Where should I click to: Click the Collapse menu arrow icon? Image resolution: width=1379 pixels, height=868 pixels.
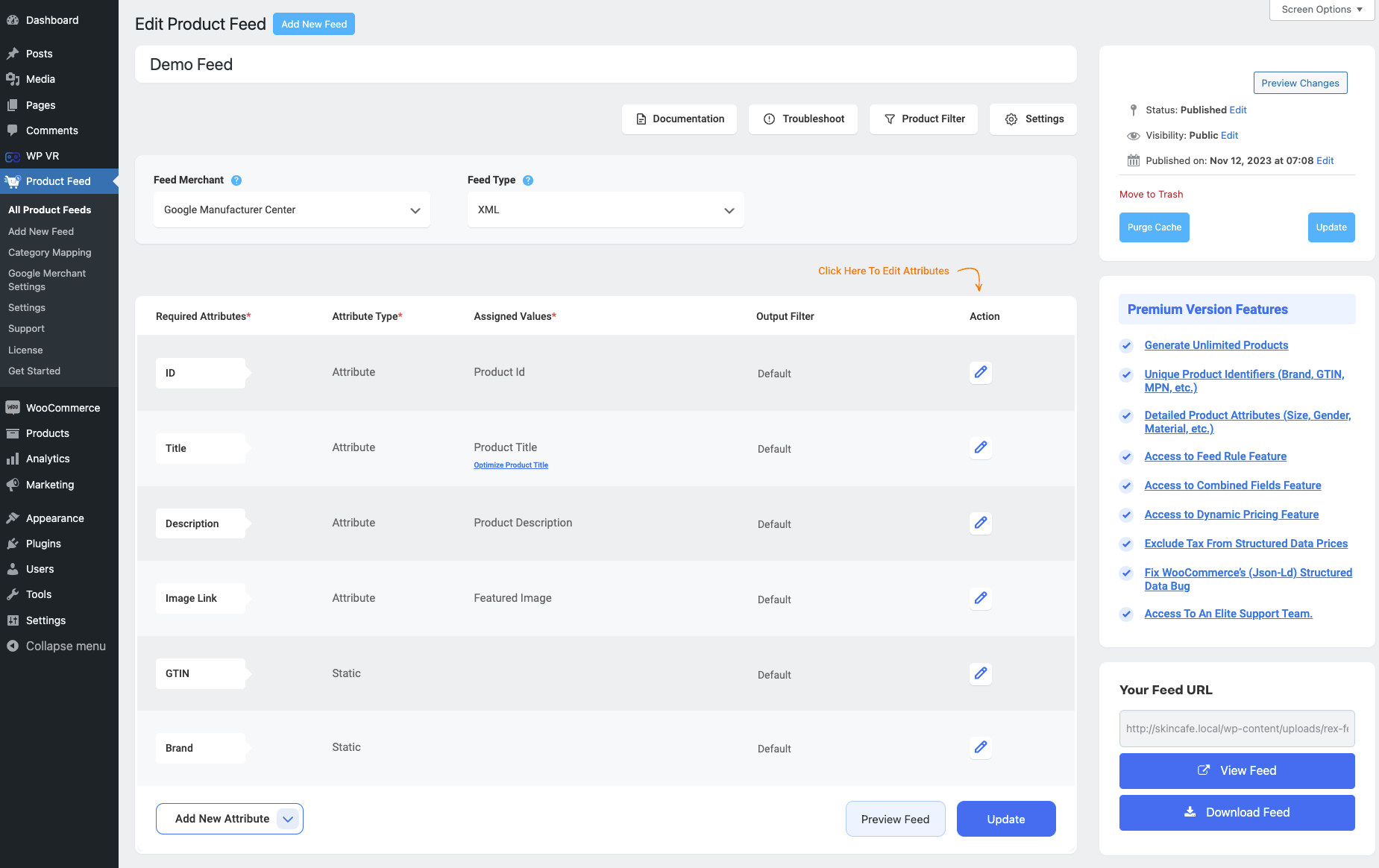point(13,646)
